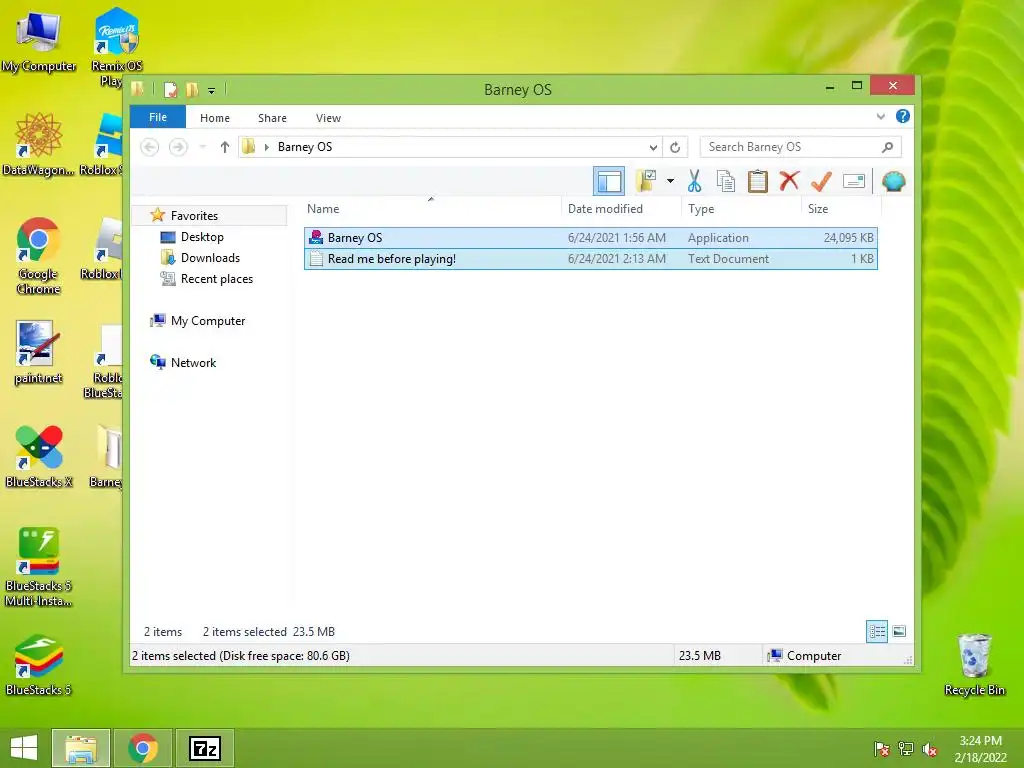The height and width of the screenshot is (768, 1024).
Task: Copy selected files with copy icon
Action: click(x=726, y=181)
